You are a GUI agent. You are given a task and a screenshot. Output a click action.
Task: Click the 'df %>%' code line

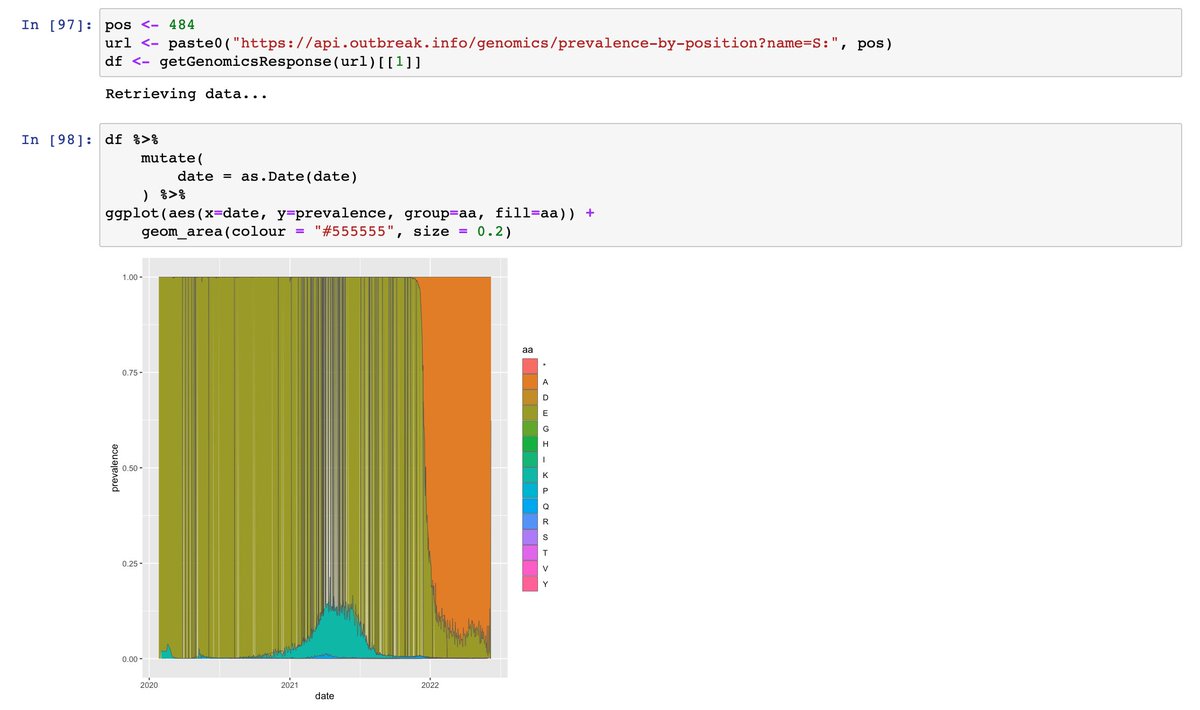pyautogui.click(x=132, y=141)
